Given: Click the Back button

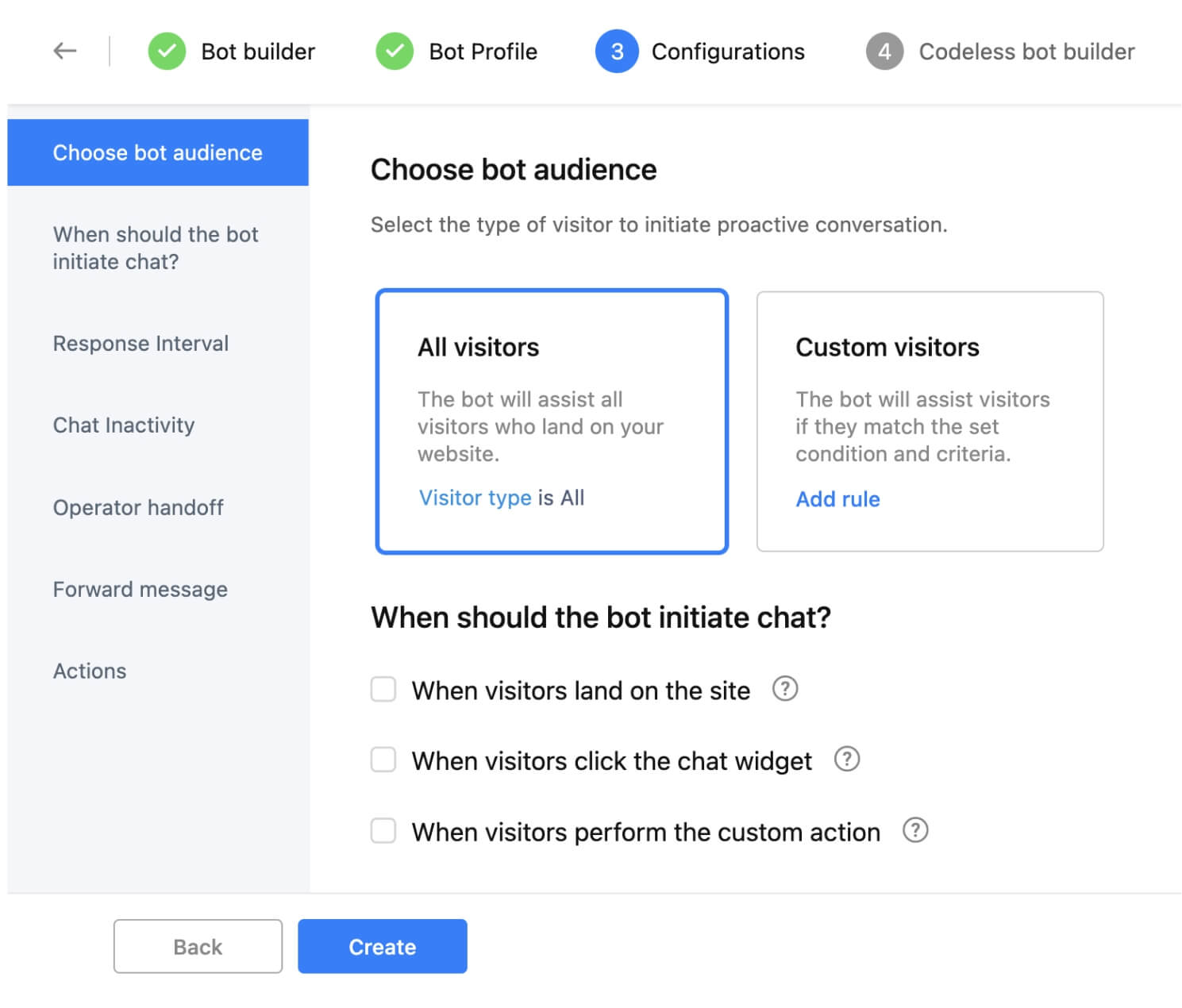Looking at the screenshot, I should [x=198, y=946].
